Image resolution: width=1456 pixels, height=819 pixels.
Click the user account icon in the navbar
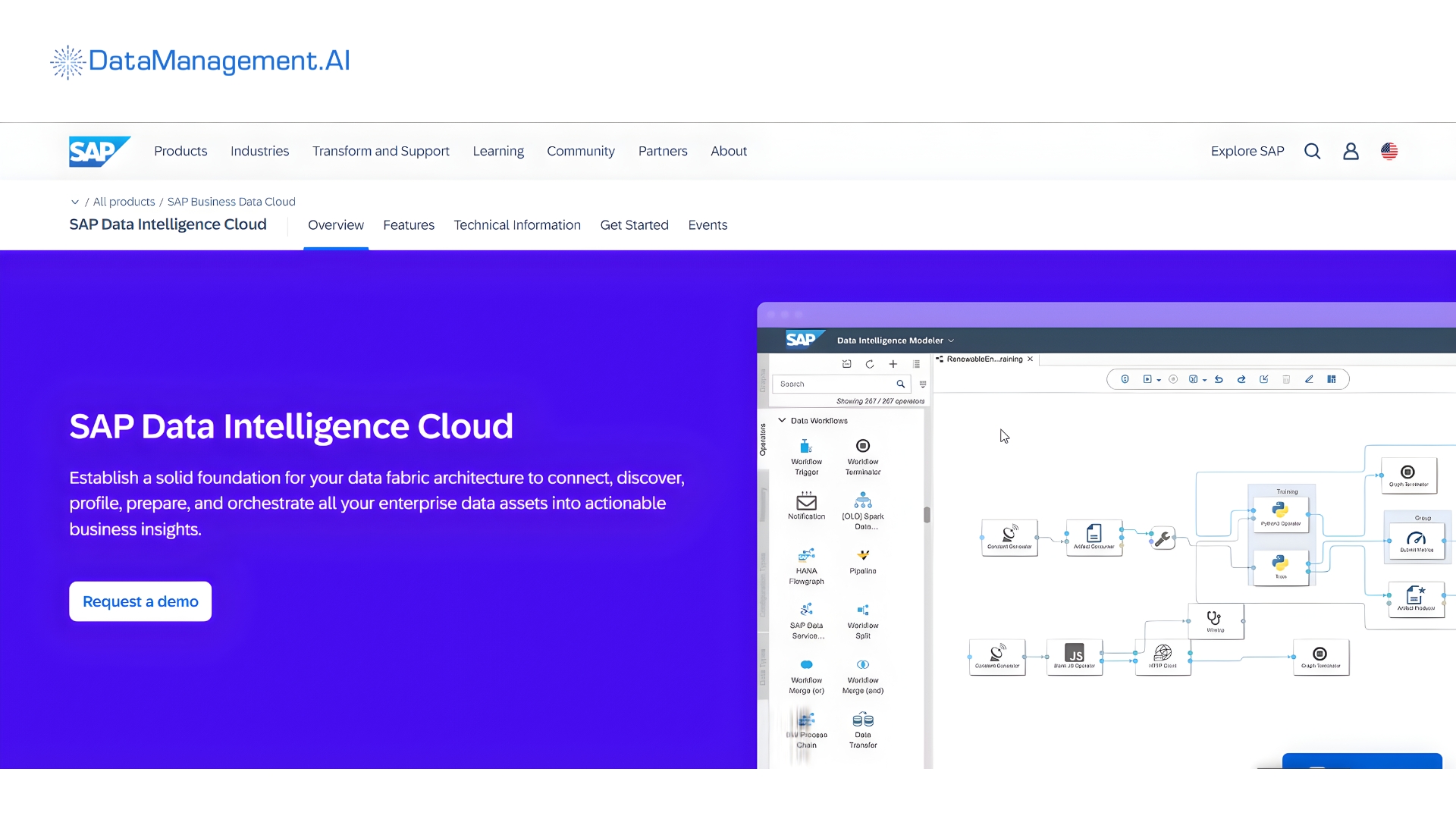[x=1351, y=151]
